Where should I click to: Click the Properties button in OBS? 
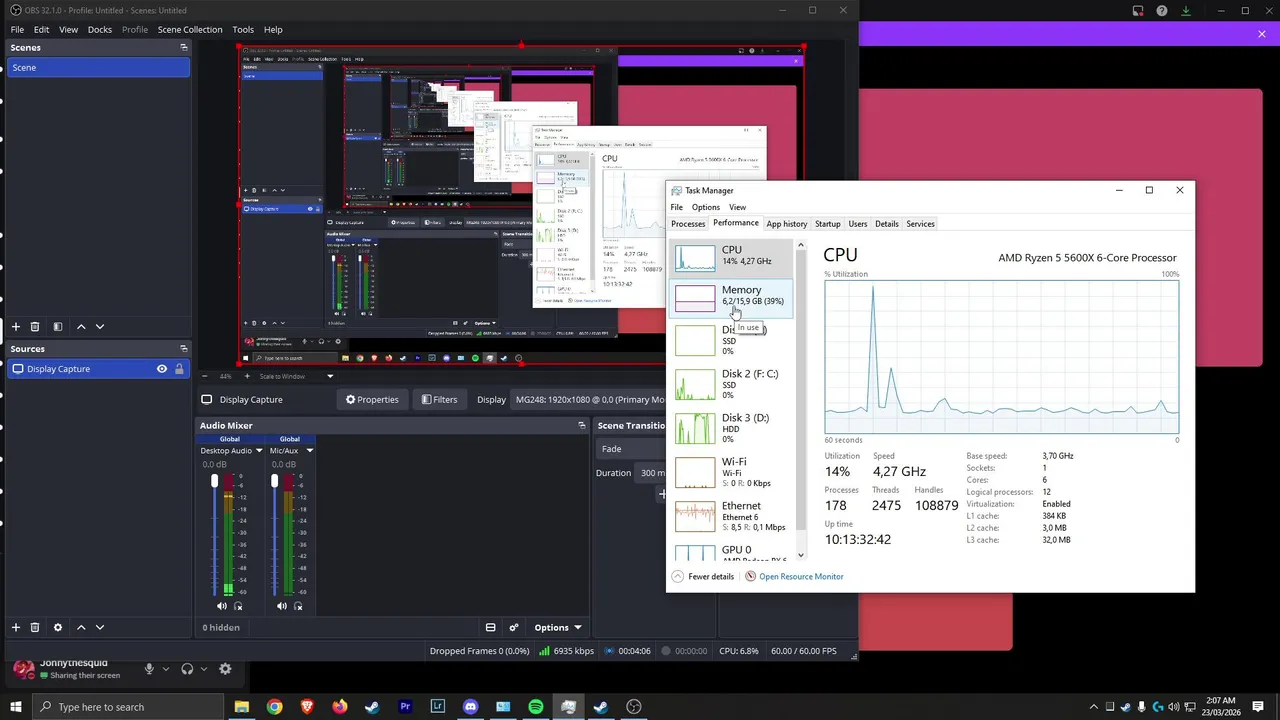click(372, 400)
